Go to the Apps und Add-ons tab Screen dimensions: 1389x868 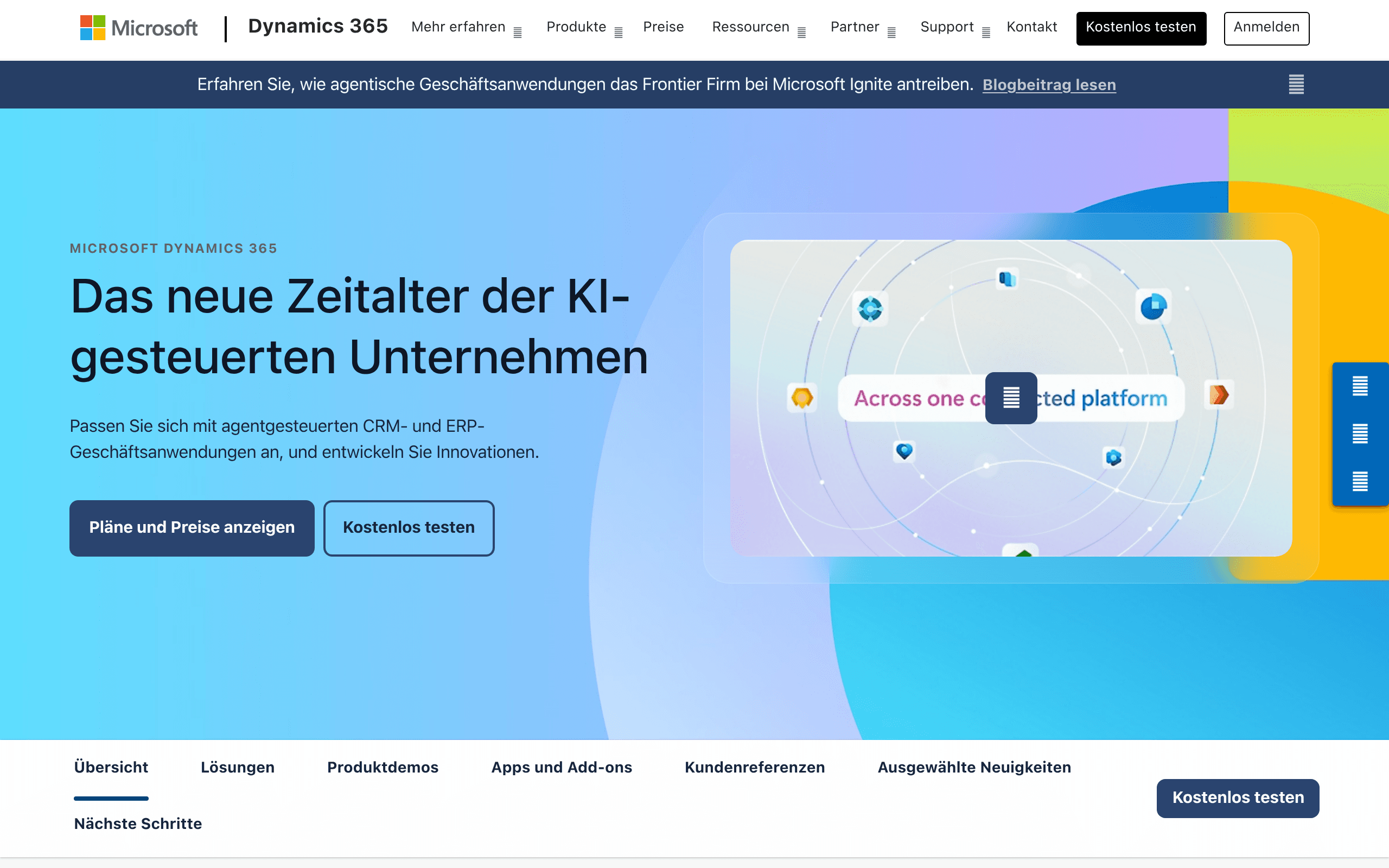tap(562, 768)
